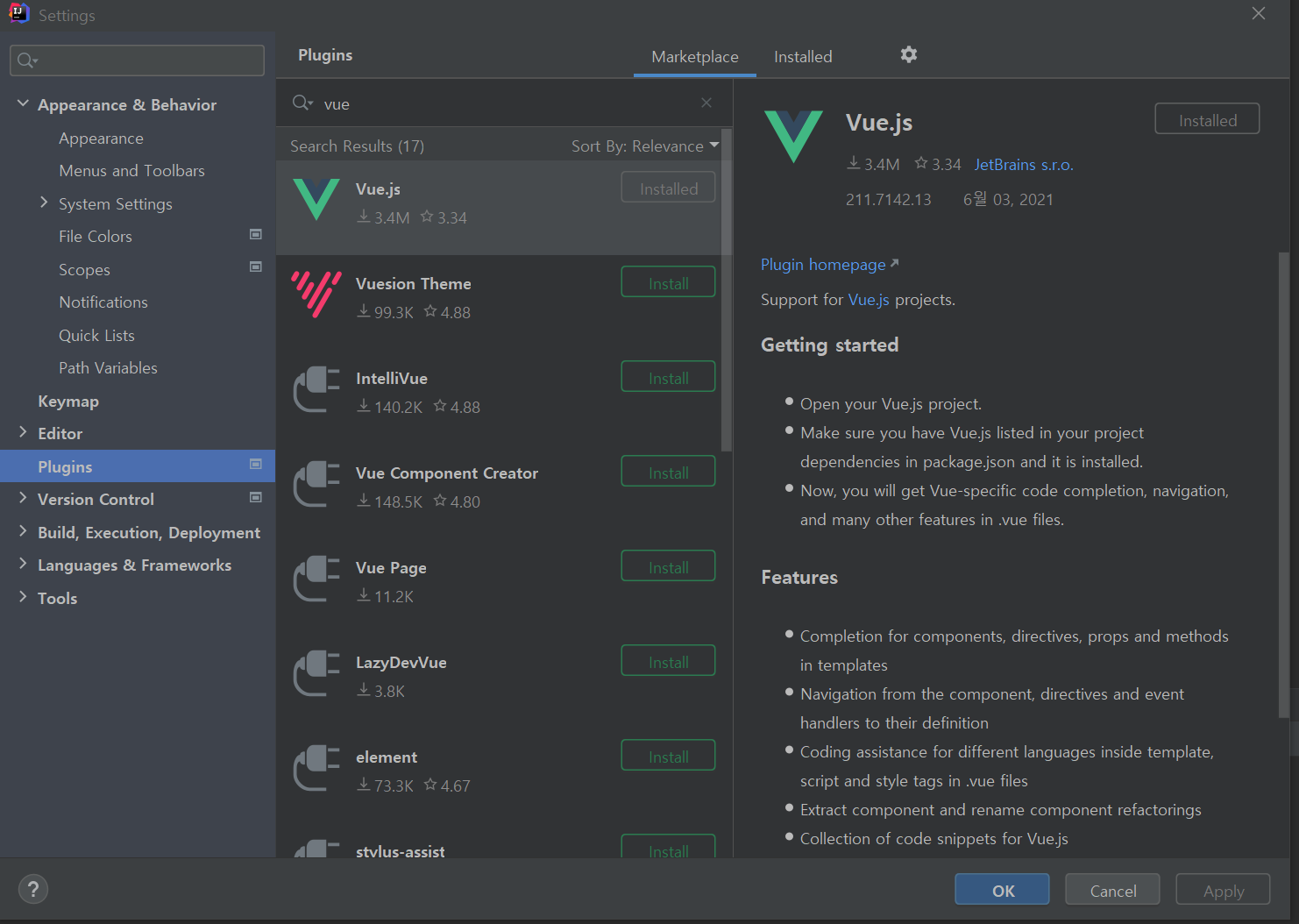Image resolution: width=1299 pixels, height=924 pixels.
Task: Open Path Variables settings
Action: tap(108, 368)
